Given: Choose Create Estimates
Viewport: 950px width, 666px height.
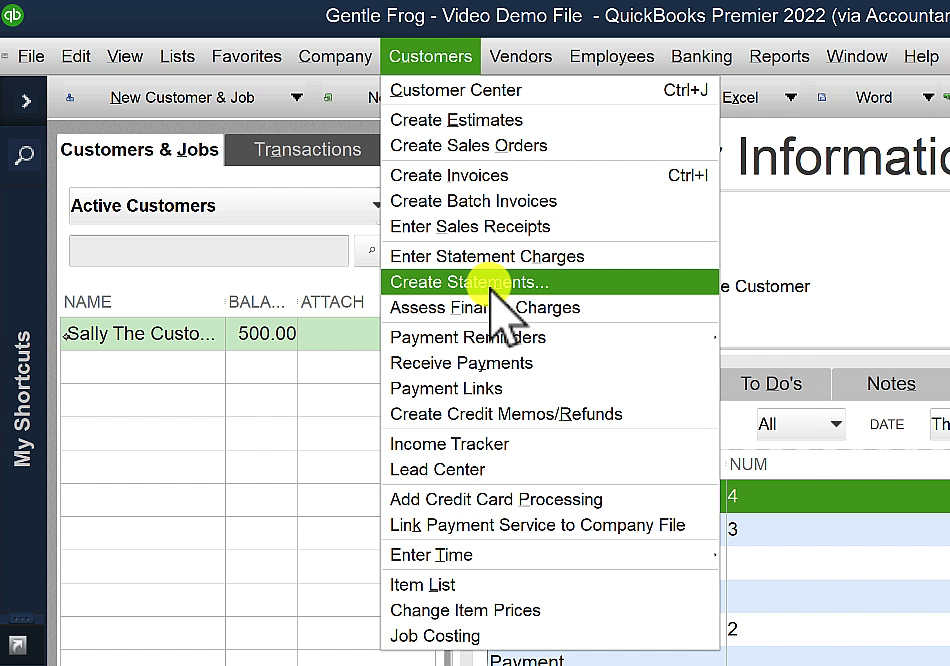Looking at the screenshot, I should (x=550, y=120).
